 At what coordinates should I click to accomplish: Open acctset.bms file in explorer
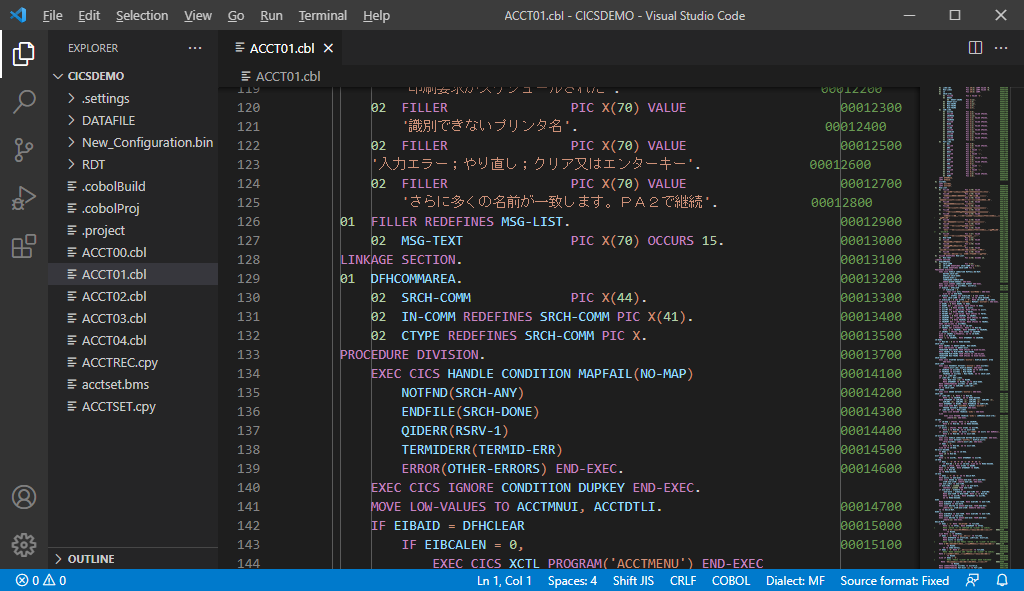115,384
